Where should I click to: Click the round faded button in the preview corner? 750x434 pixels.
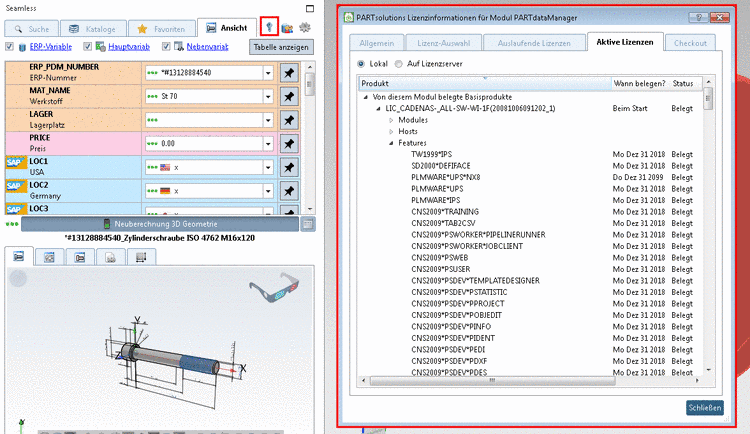point(18,278)
